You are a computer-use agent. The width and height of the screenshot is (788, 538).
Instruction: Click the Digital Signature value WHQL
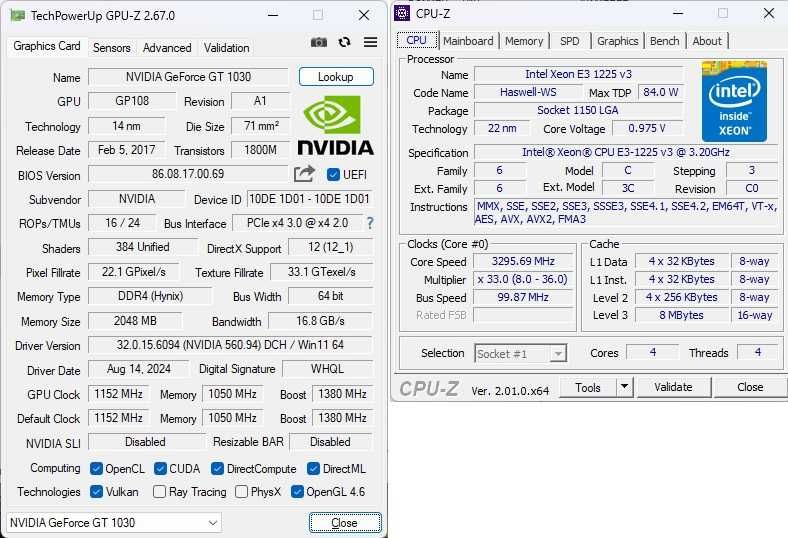coord(328,369)
